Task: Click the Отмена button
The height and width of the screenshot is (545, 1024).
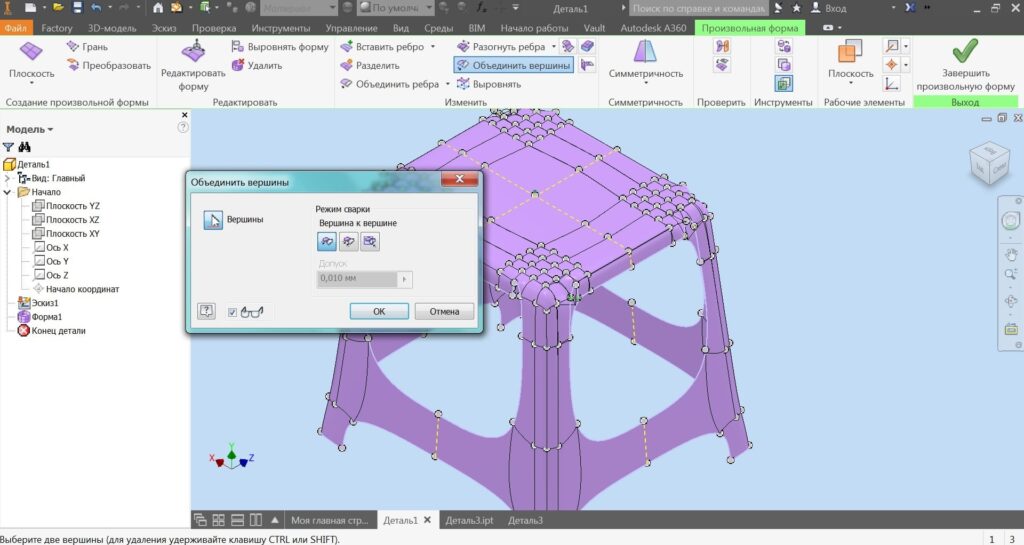Action: coord(444,311)
